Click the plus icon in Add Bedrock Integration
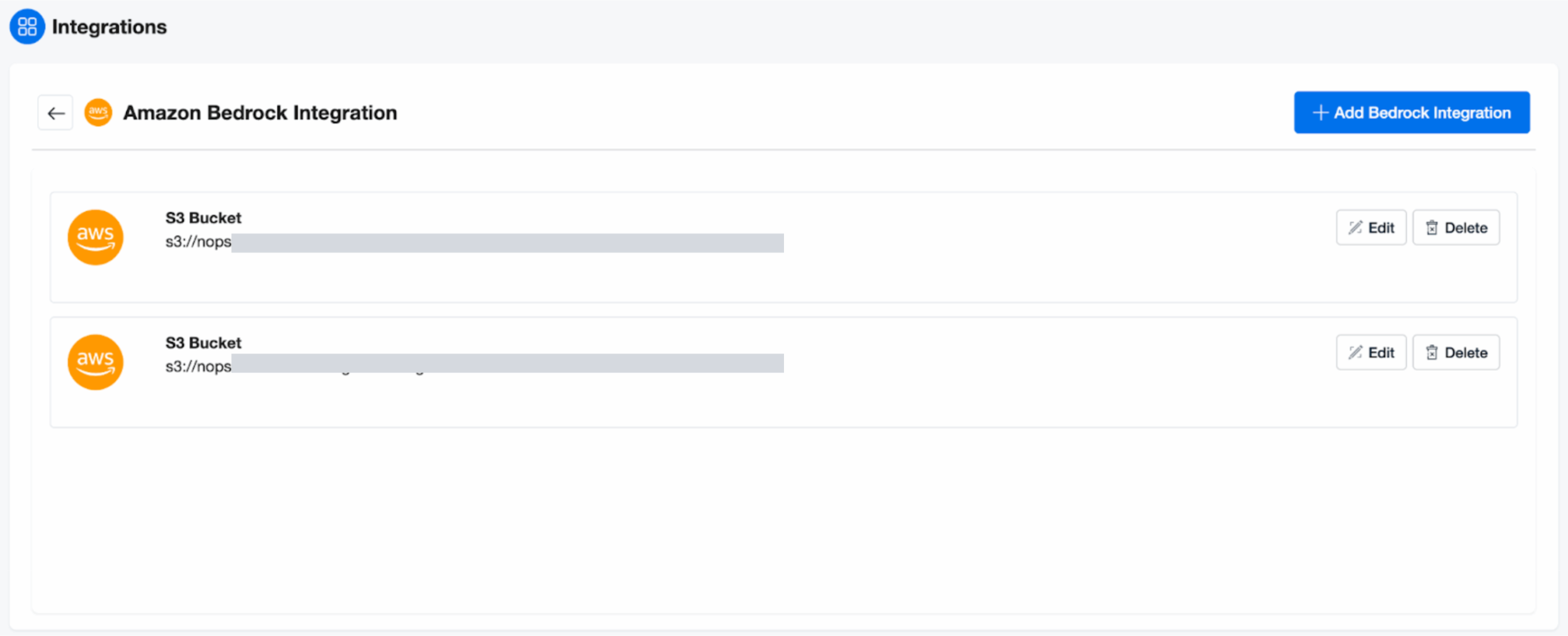This screenshot has width=1568, height=636. tap(1321, 113)
